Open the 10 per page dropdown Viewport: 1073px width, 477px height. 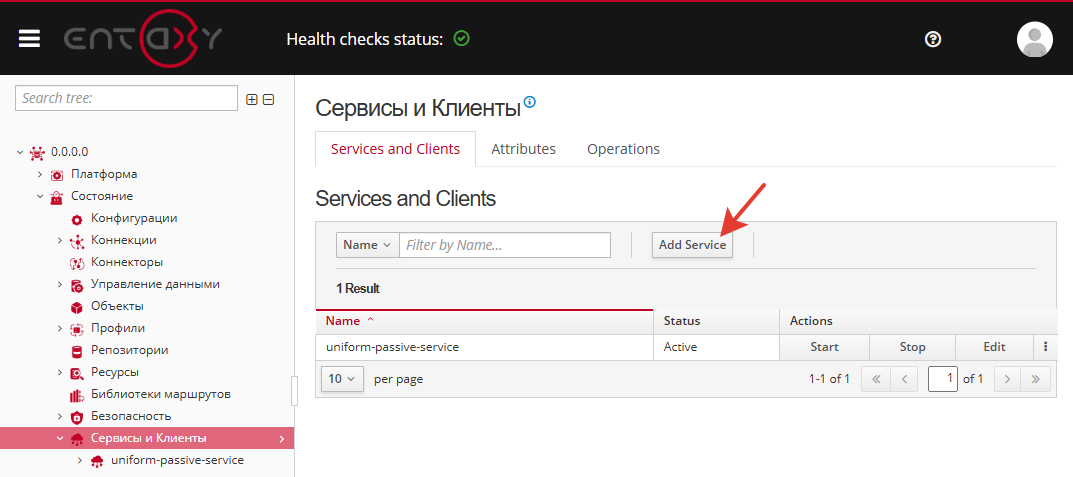(341, 379)
